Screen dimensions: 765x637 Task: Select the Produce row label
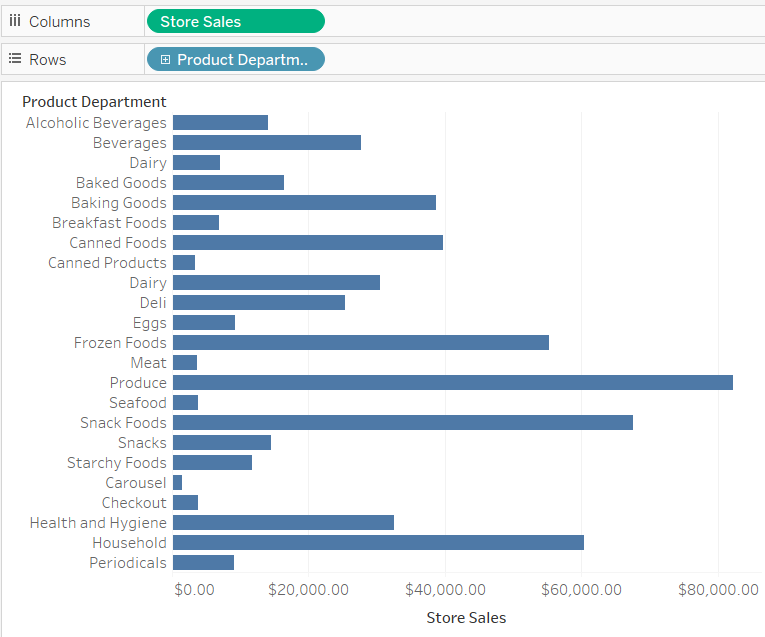(138, 383)
